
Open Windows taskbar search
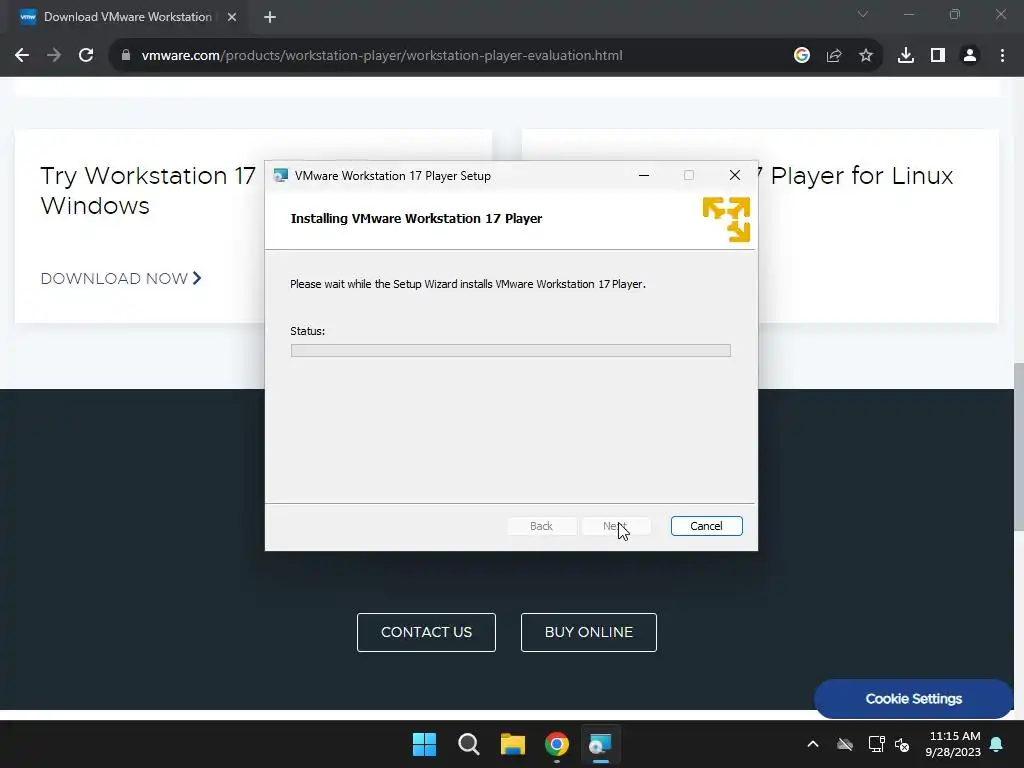[x=468, y=744]
